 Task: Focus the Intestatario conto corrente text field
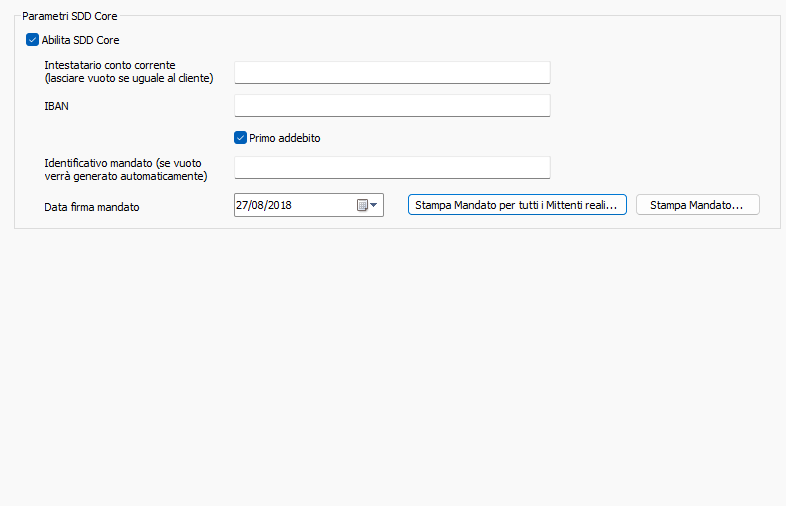[392, 72]
